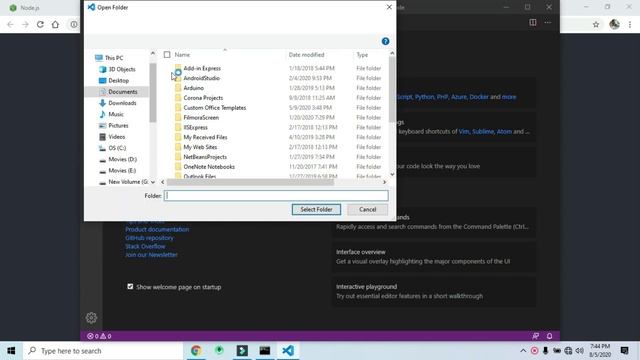Open Stack Overflow link
Viewport: 640px width, 360px height.
click(145, 246)
